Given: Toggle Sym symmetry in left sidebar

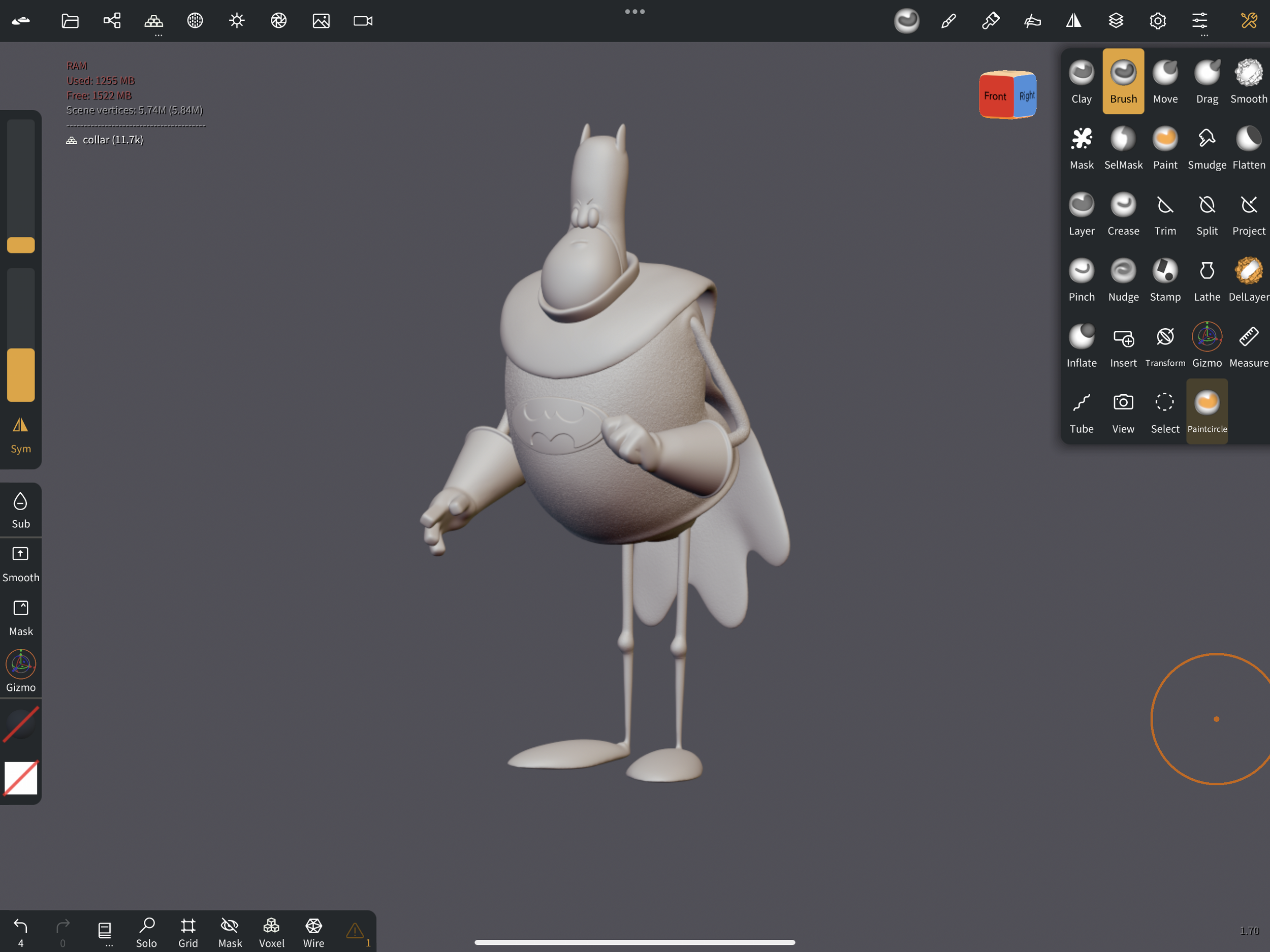Looking at the screenshot, I should tap(21, 436).
